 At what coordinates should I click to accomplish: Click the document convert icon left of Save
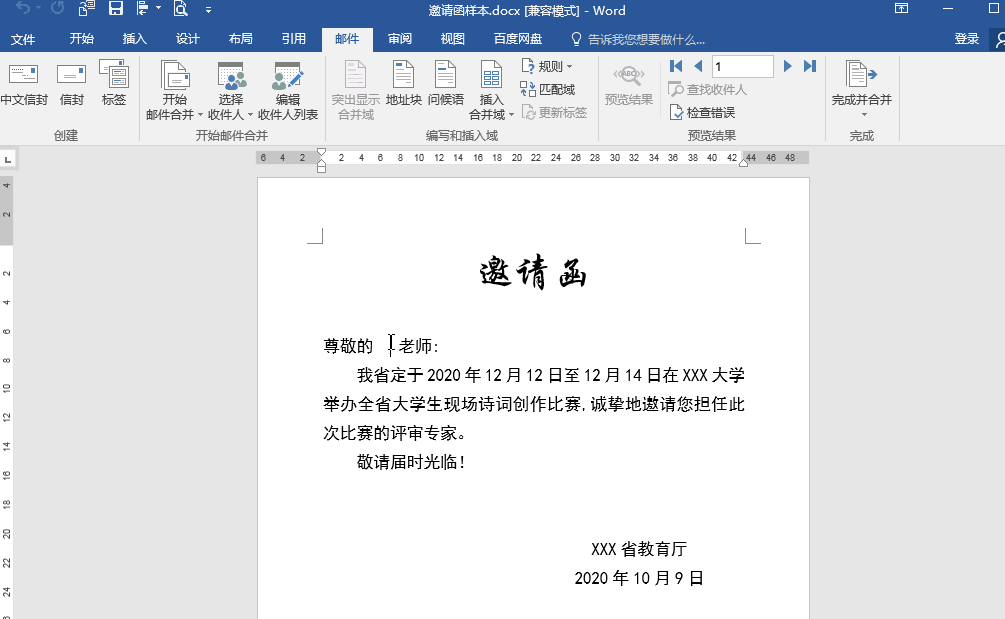(87, 8)
